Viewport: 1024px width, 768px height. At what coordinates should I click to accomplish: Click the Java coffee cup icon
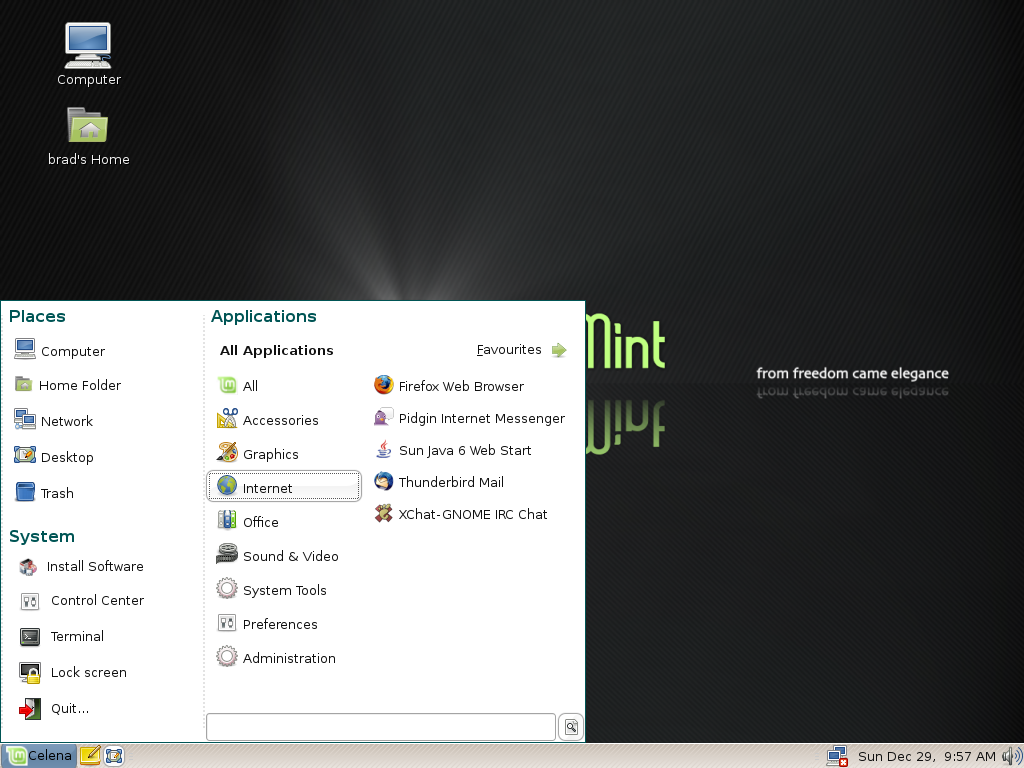click(383, 449)
